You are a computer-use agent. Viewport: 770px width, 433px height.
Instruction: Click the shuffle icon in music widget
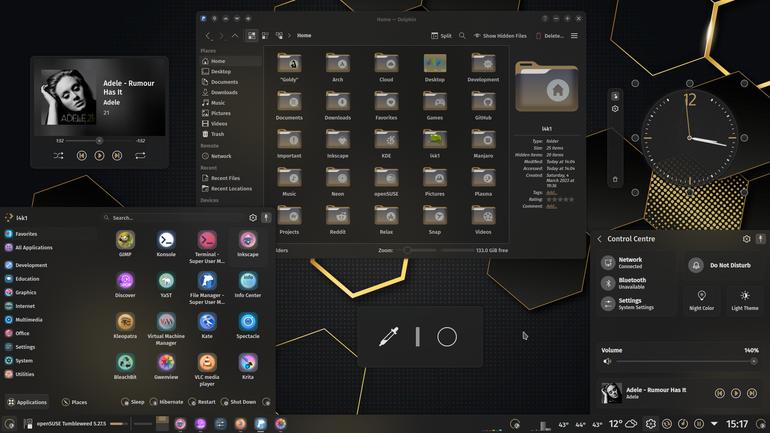pyautogui.click(x=58, y=156)
